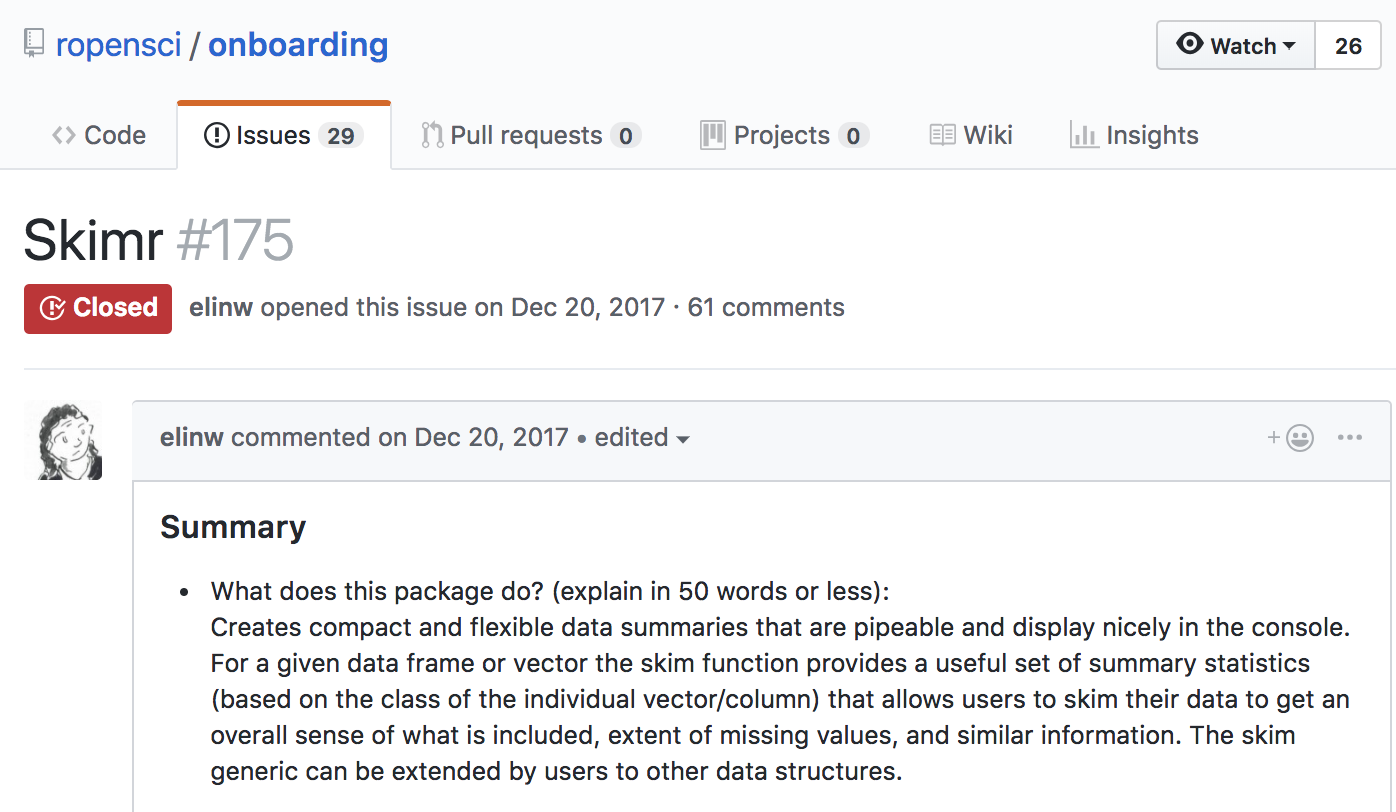Open the ropensci organization link

[x=118, y=45]
